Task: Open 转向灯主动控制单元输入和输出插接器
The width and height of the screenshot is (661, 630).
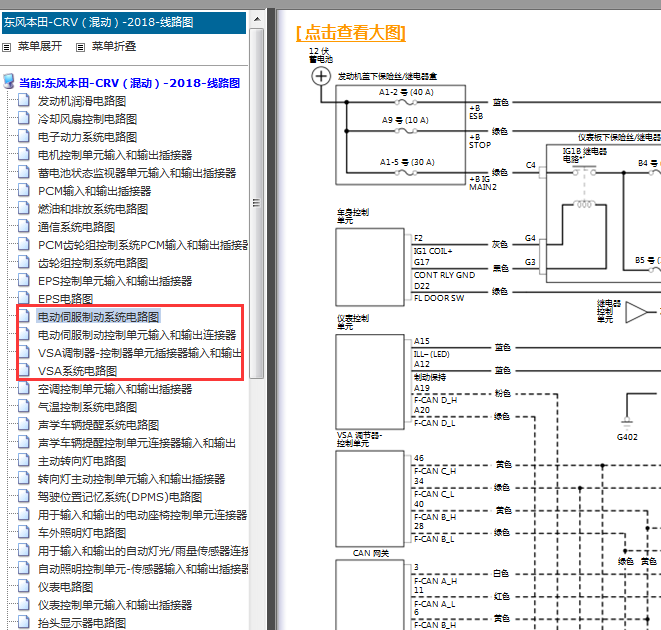Action: pos(131,479)
